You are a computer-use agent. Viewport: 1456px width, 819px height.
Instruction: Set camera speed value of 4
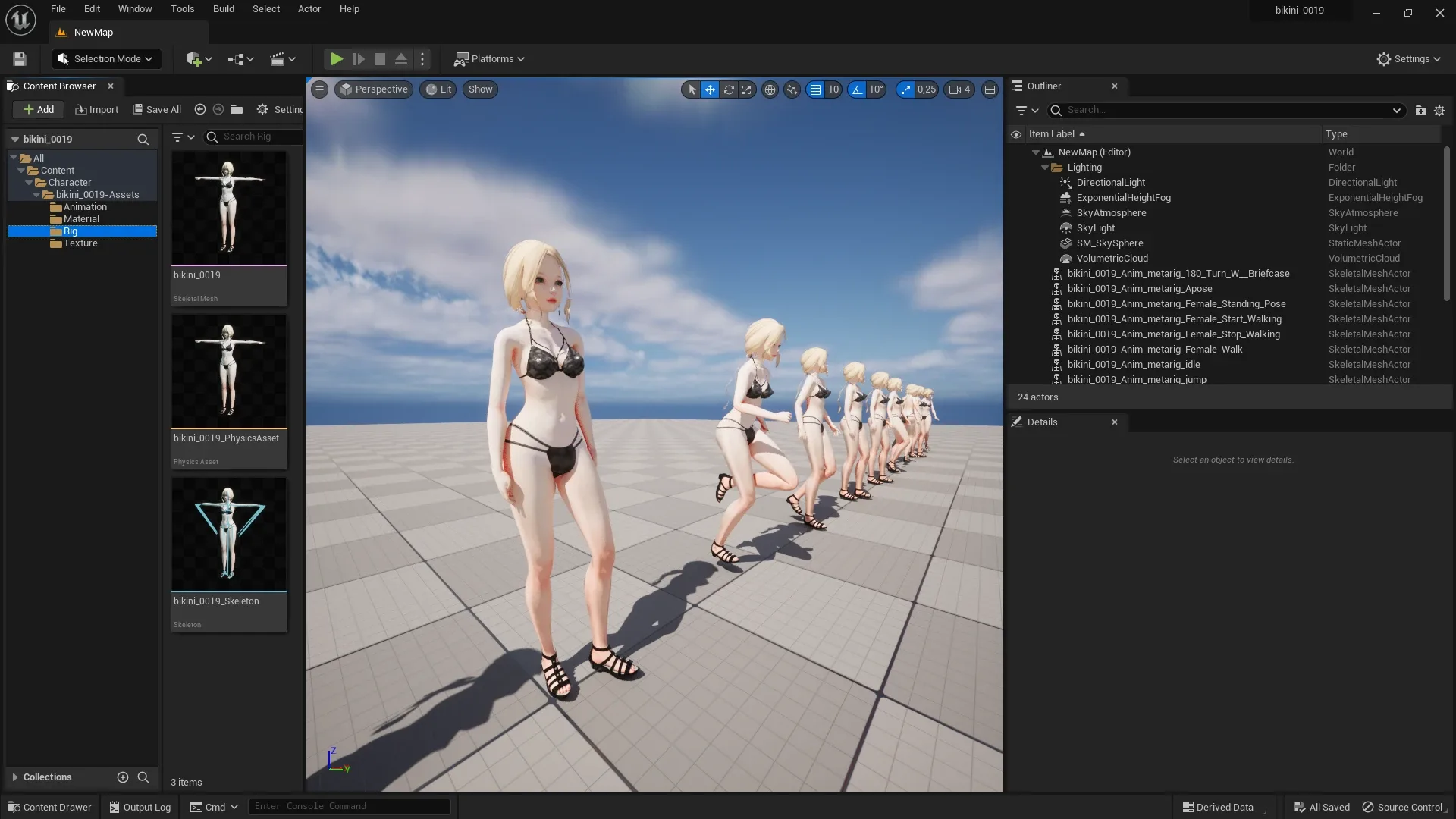pyautogui.click(x=958, y=89)
